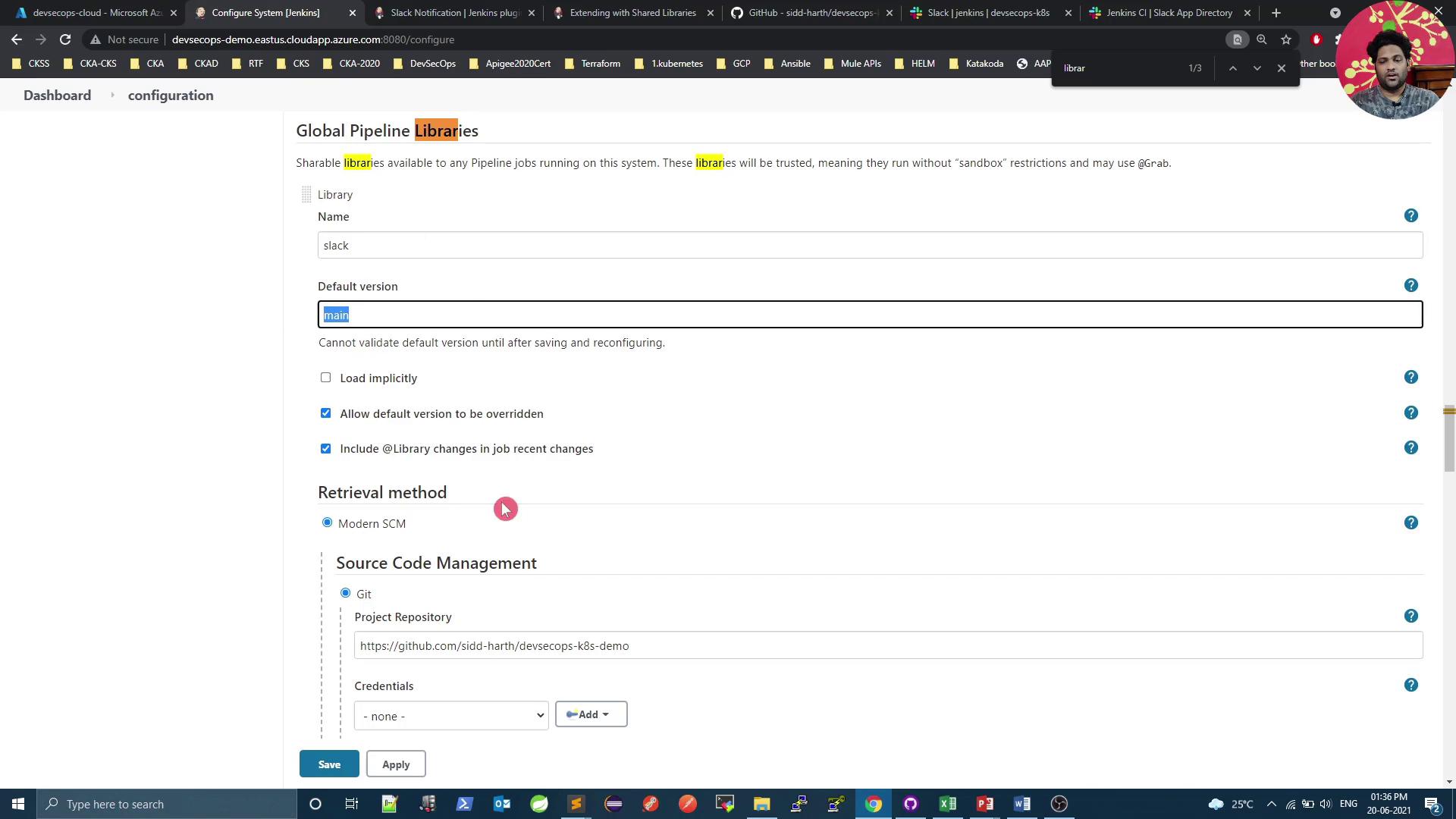Show hidden system tray icons chevron
The height and width of the screenshot is (819, 1456).
[x=1272, y=804]
